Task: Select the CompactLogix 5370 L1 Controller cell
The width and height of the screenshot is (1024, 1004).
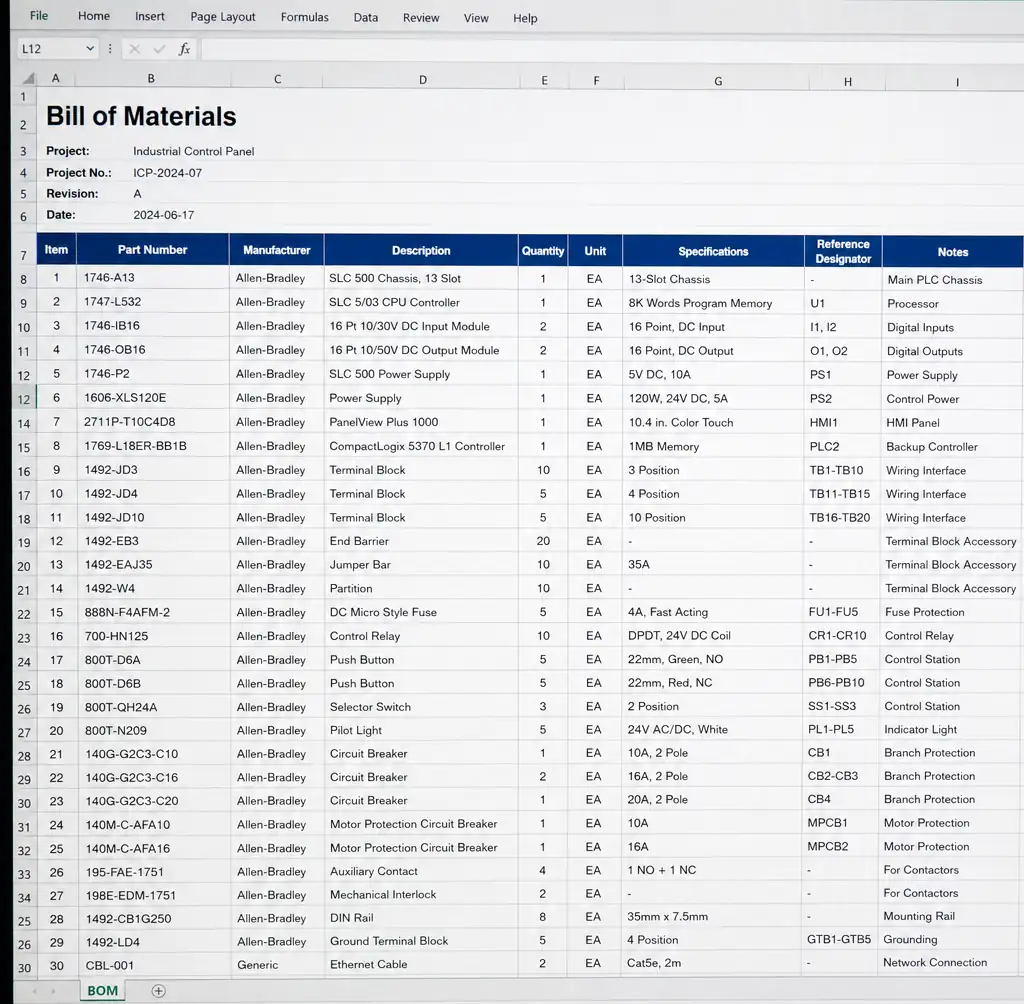Action: [x=421, y=446]
